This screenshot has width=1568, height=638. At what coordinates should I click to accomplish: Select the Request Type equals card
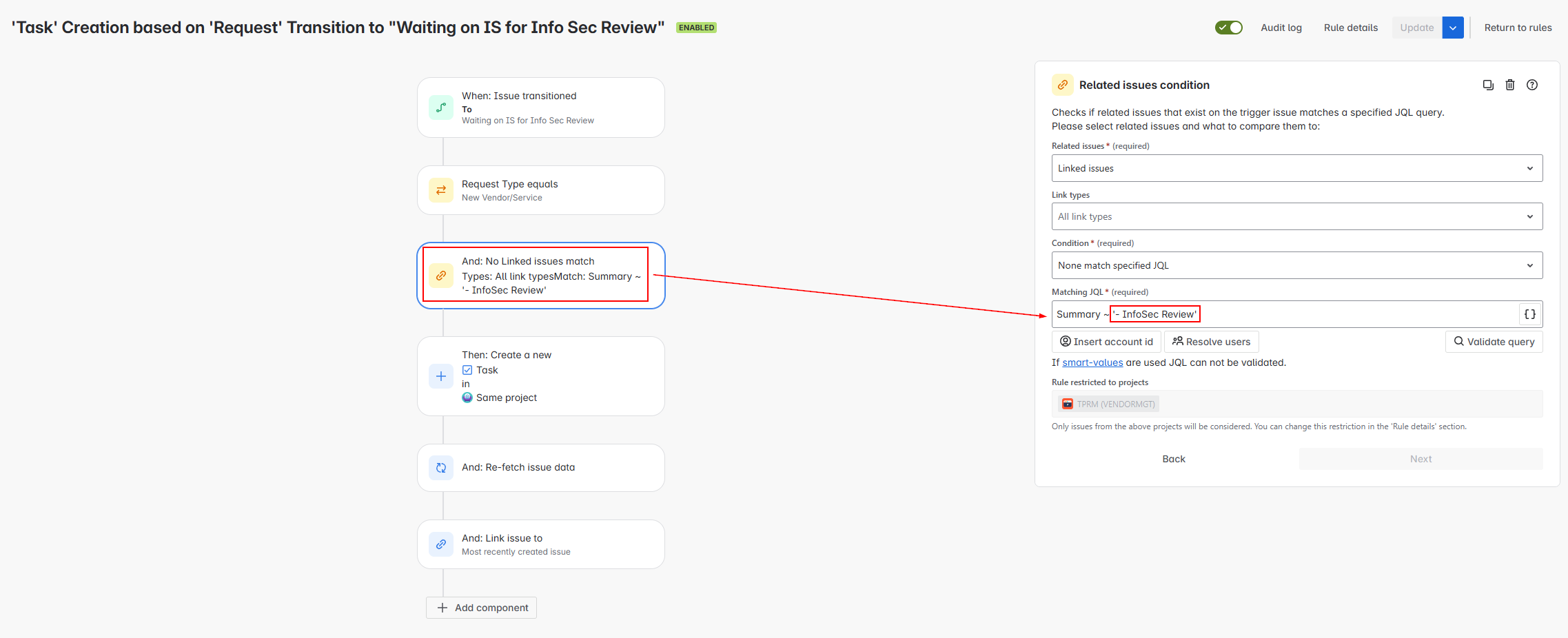click(541, 190)
